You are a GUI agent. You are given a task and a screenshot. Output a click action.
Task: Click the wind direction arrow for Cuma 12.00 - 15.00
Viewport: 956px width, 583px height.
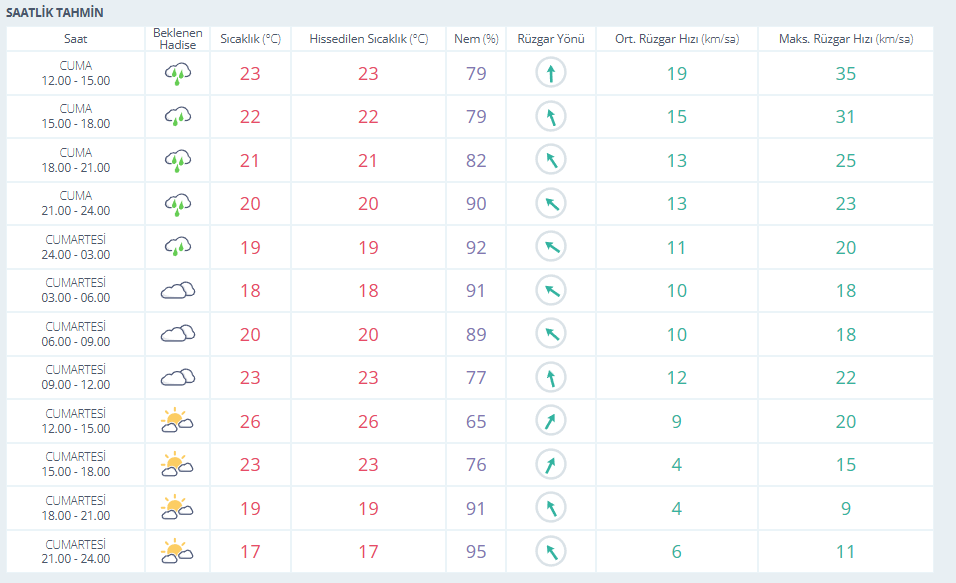[x=550, y=73]
